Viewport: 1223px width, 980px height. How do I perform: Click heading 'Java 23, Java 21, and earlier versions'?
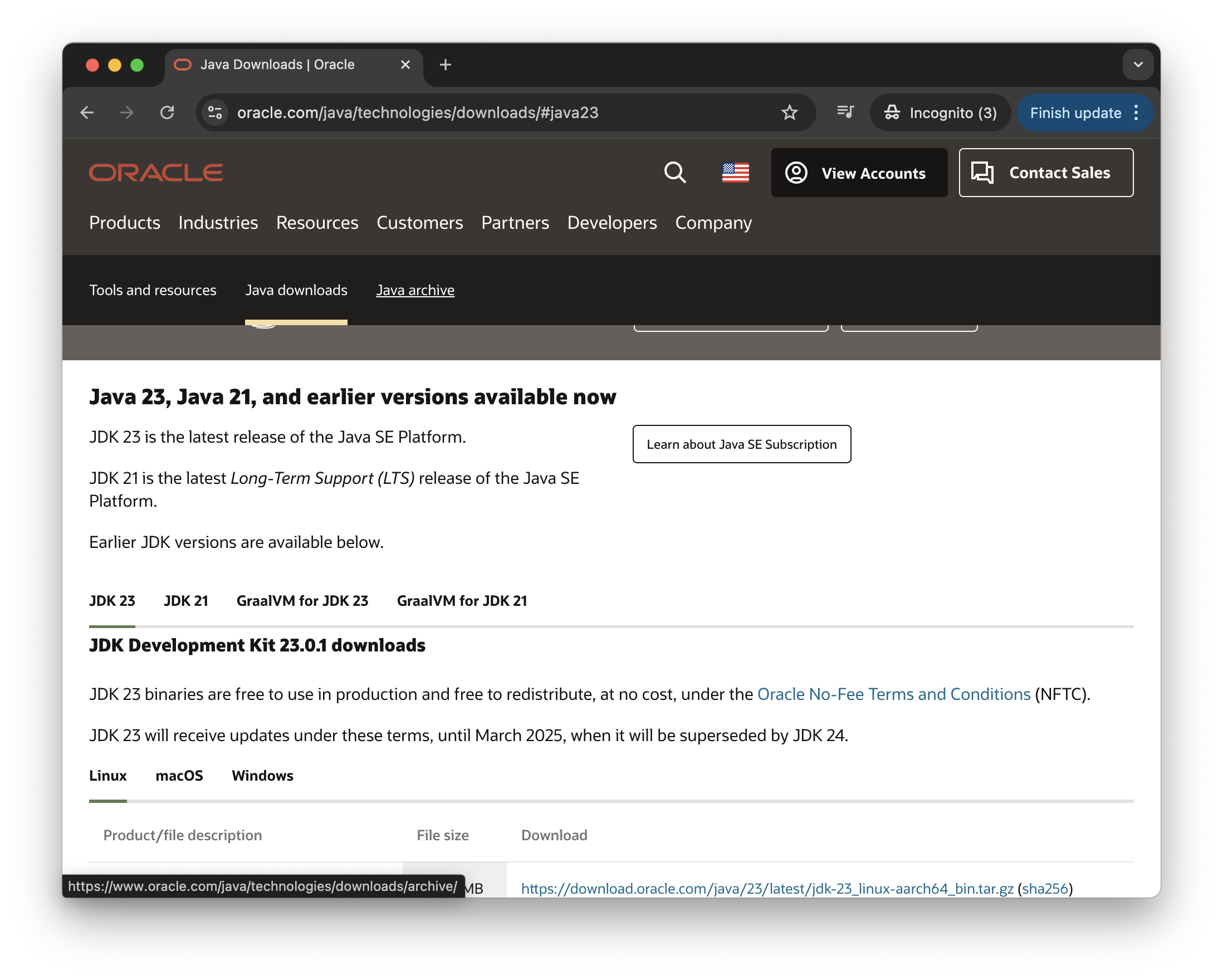point(353,397)
